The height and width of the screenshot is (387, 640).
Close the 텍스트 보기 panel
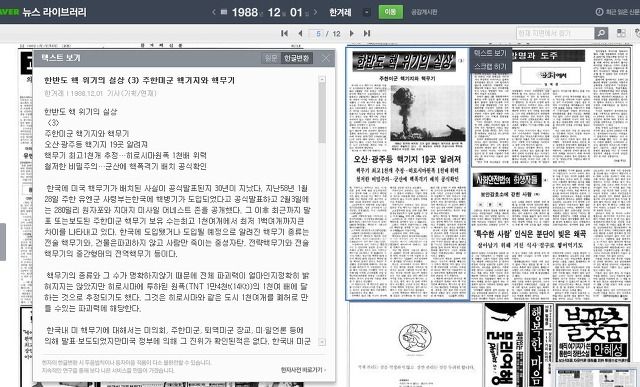tap(325, 58)
